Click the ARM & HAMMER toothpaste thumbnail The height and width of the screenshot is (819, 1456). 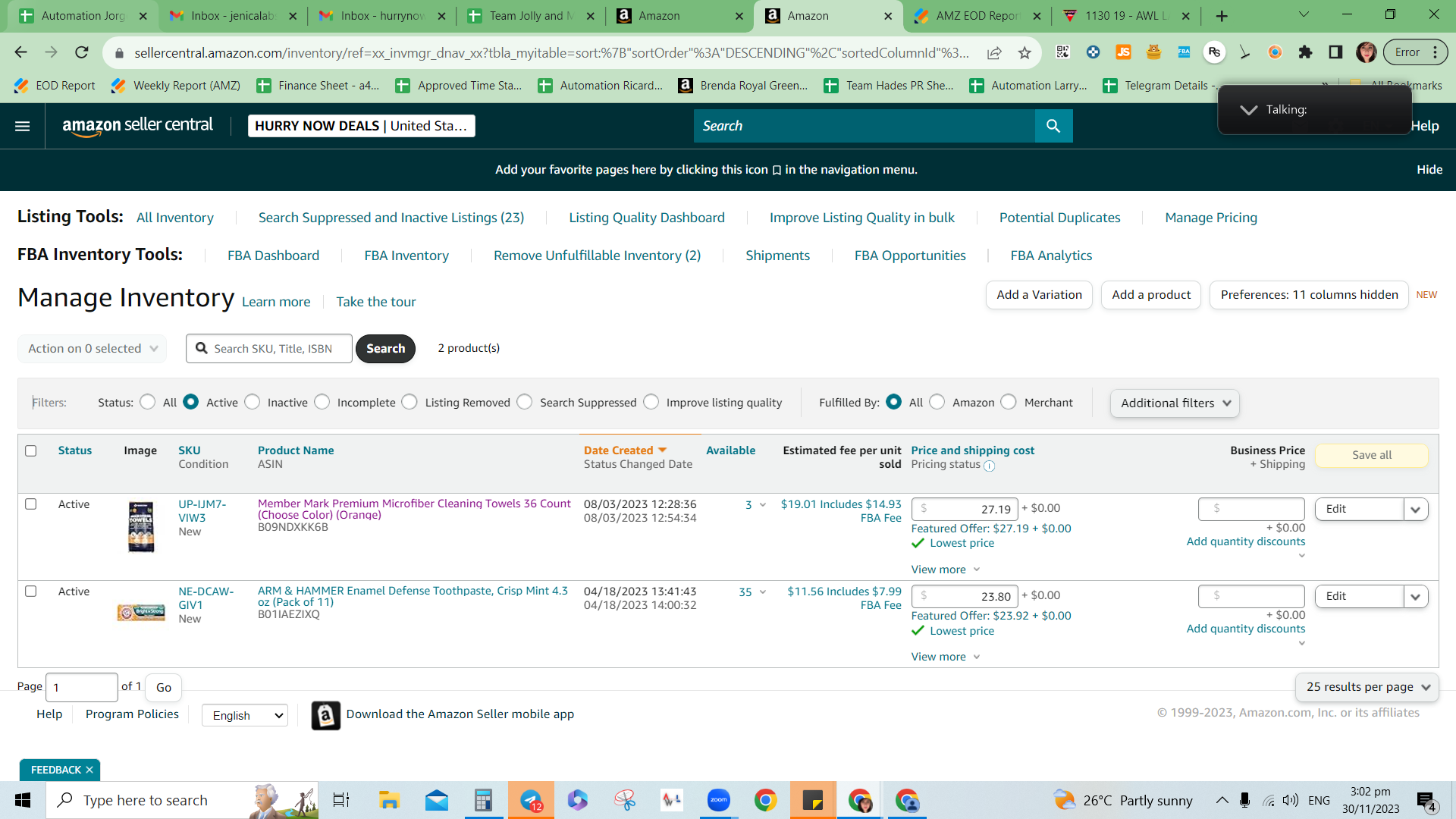pyautogui.click(x=141, y=612)
